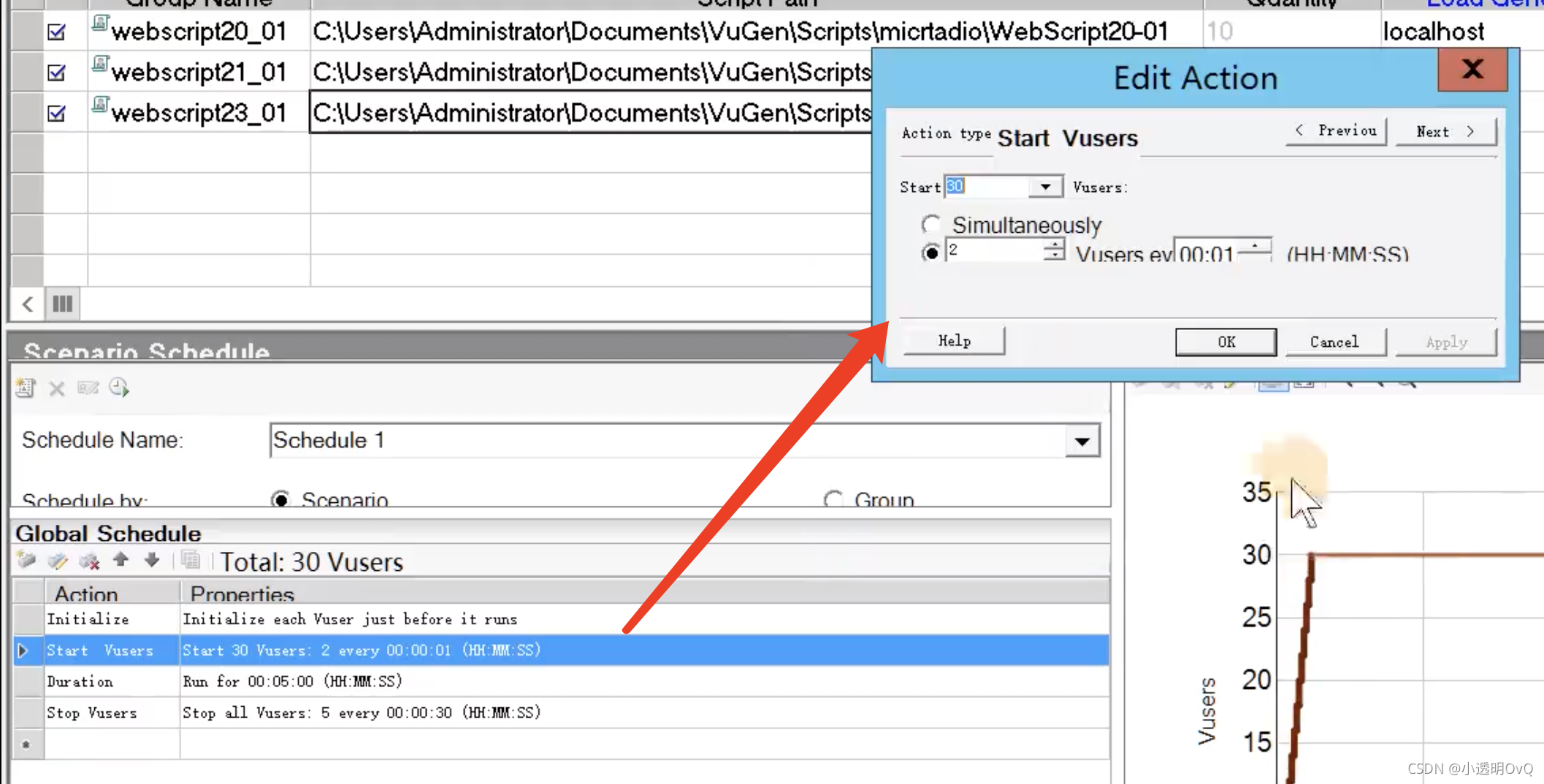Viewport: 1544px width, 784px height.
Task: Click the webscript21_01 group name
Action: point(199,72)
